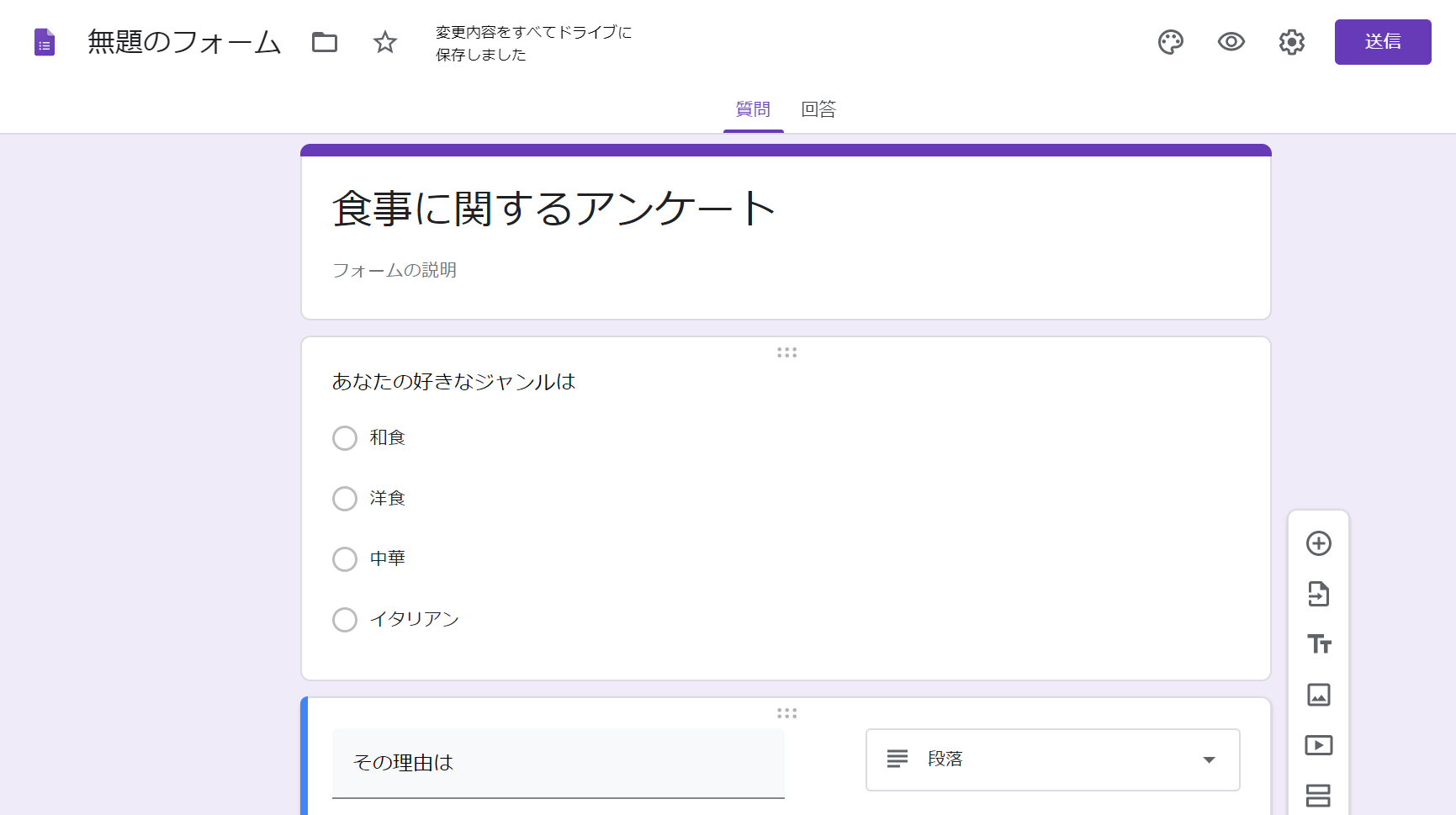Pick the イタリアン radio option

tap(345, 620)
